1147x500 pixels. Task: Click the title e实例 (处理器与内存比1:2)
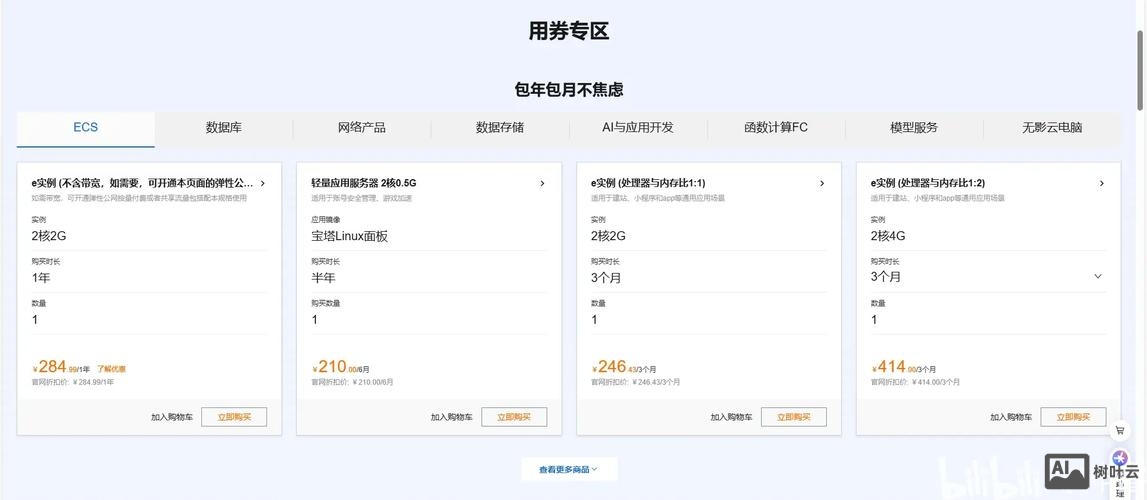(x=928, y=183)
